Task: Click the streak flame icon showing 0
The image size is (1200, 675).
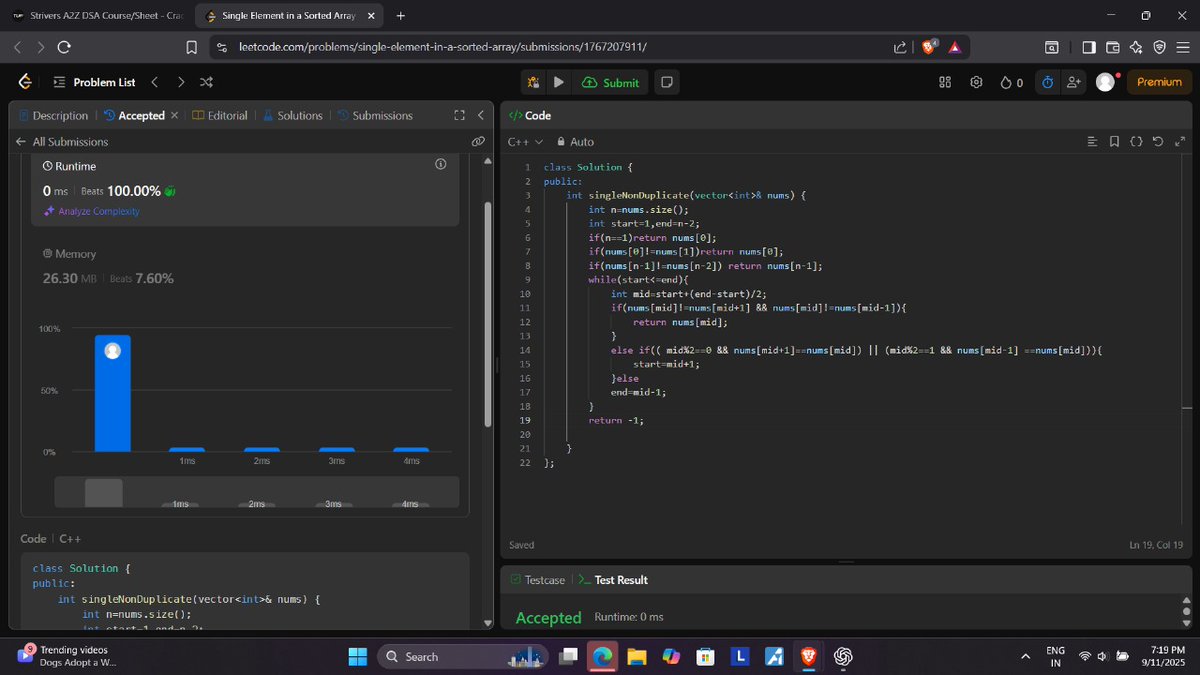Action: click(x=1010, y=82)
